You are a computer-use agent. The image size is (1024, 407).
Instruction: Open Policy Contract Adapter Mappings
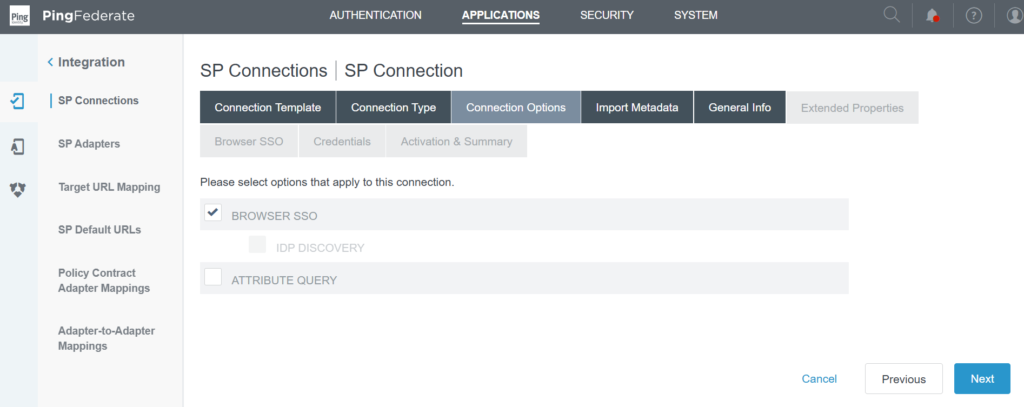(x=104, y=281)
